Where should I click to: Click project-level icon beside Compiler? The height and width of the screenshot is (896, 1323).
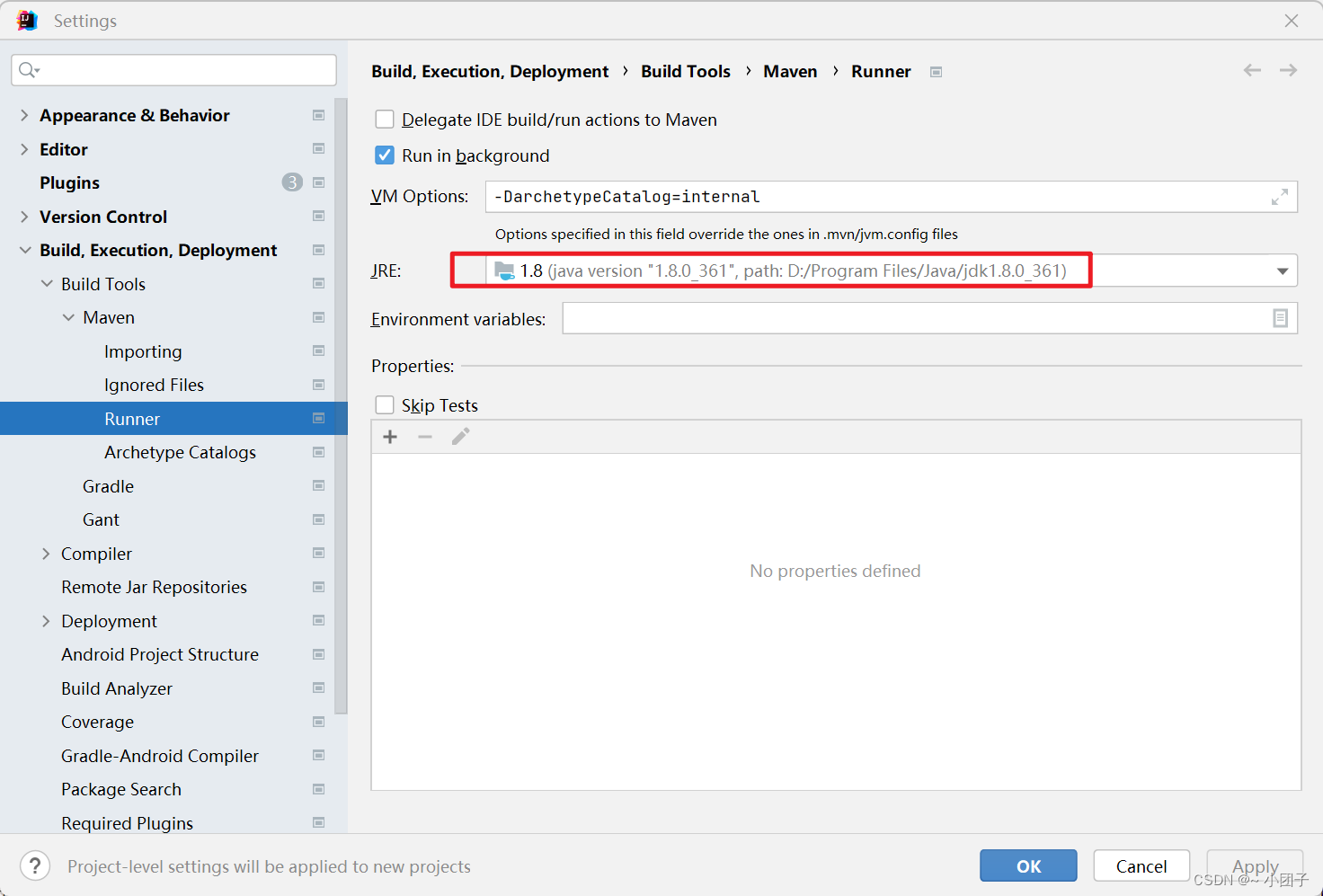tap(318, 553)
